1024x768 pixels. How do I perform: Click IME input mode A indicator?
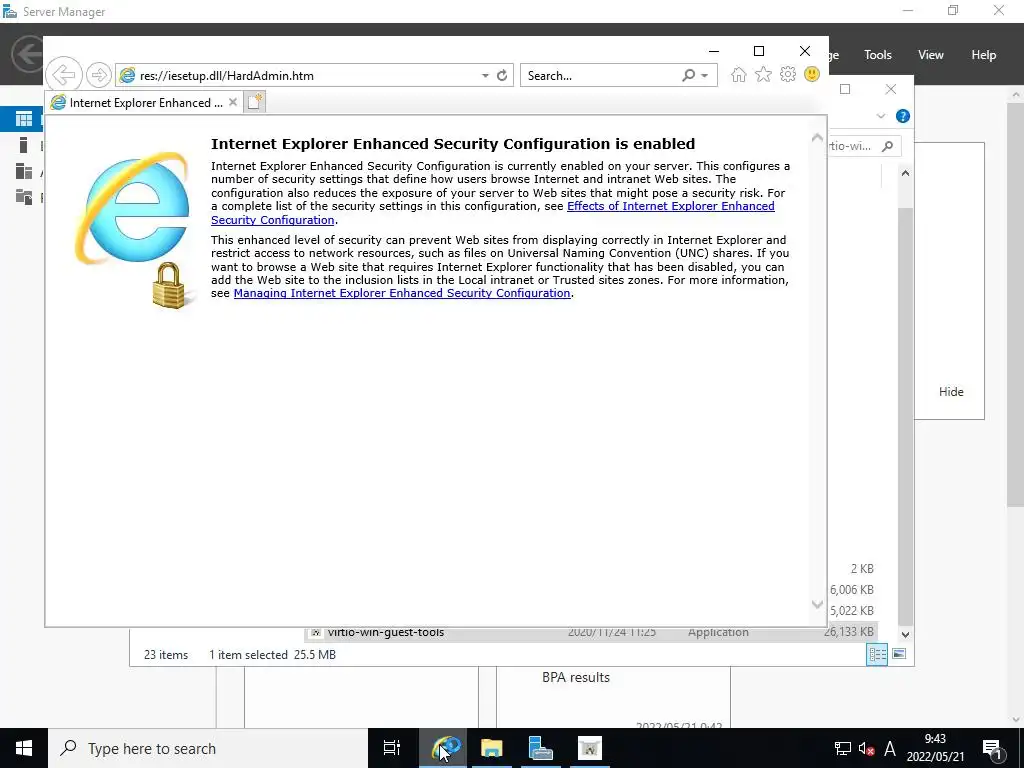tap(889, 748)
